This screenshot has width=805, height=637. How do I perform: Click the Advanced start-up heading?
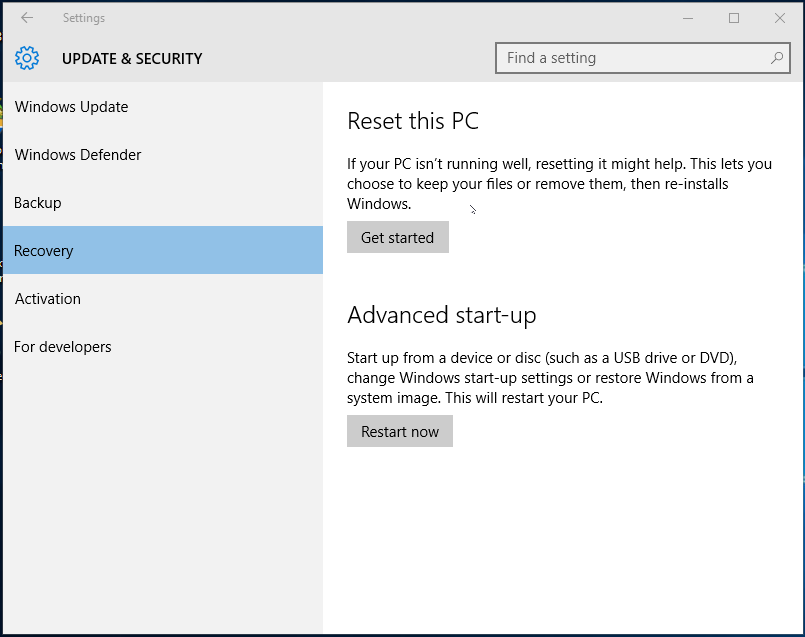pos(442,315)
